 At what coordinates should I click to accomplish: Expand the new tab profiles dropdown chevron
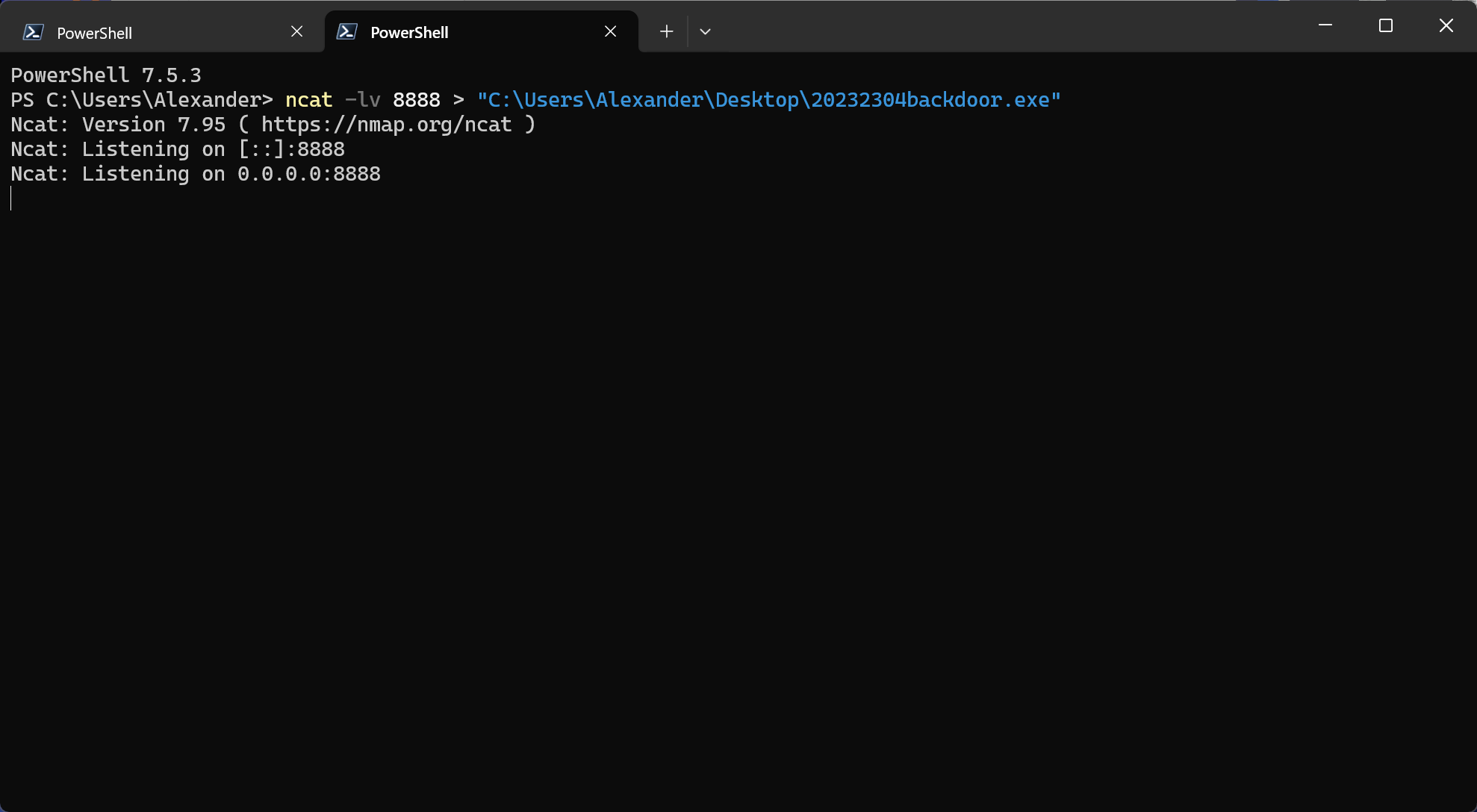[x=705, y=31]
